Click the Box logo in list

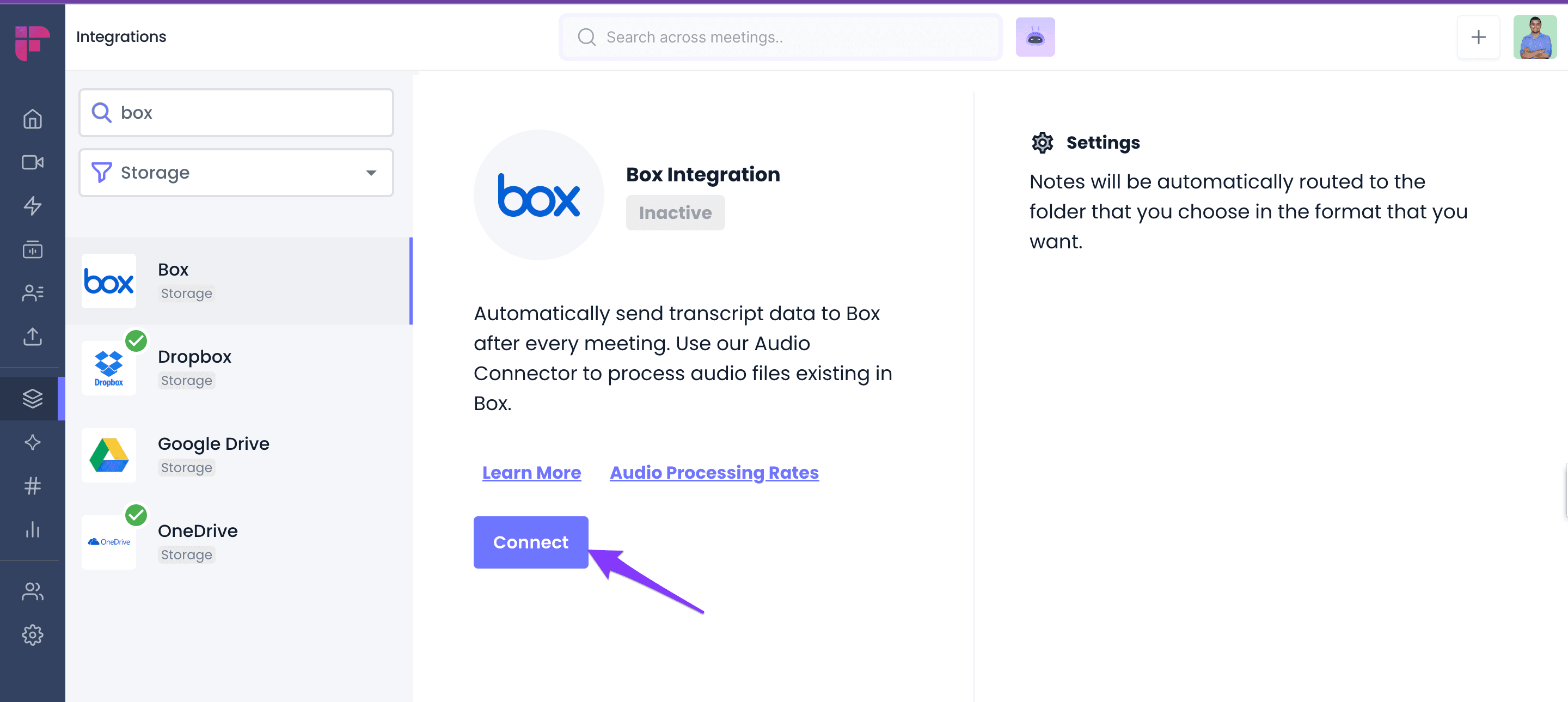[x=109, y=280]
